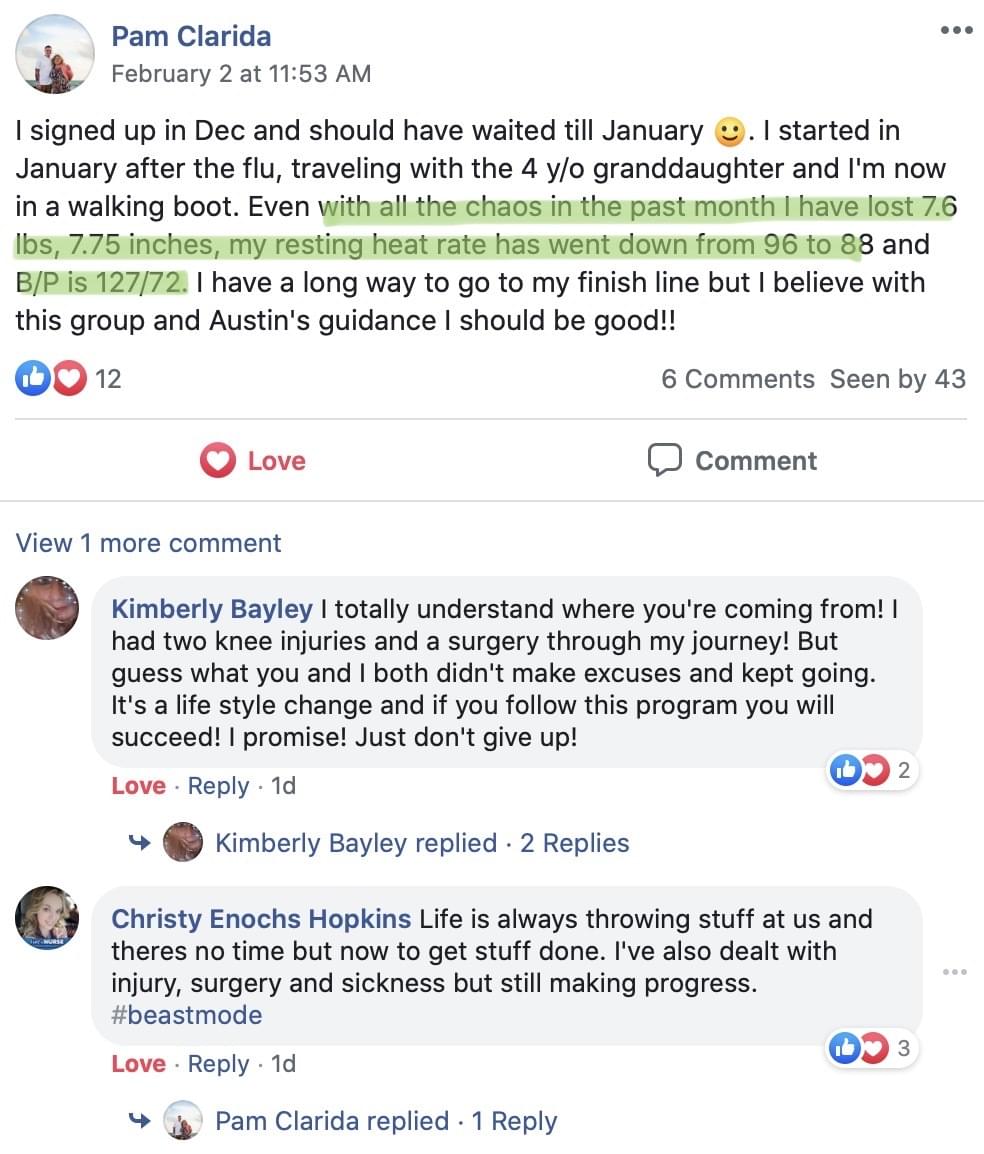The image size is (984, 1154).
Task: Reply to Kimberly Bayley's comment
Action: (x=218, y=786)
